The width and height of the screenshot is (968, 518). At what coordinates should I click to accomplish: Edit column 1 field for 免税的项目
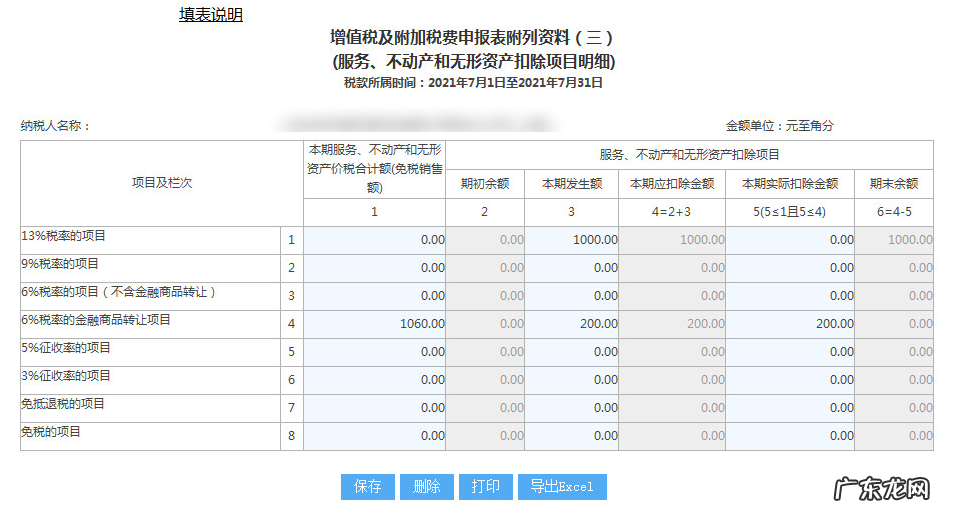point(375,436)
